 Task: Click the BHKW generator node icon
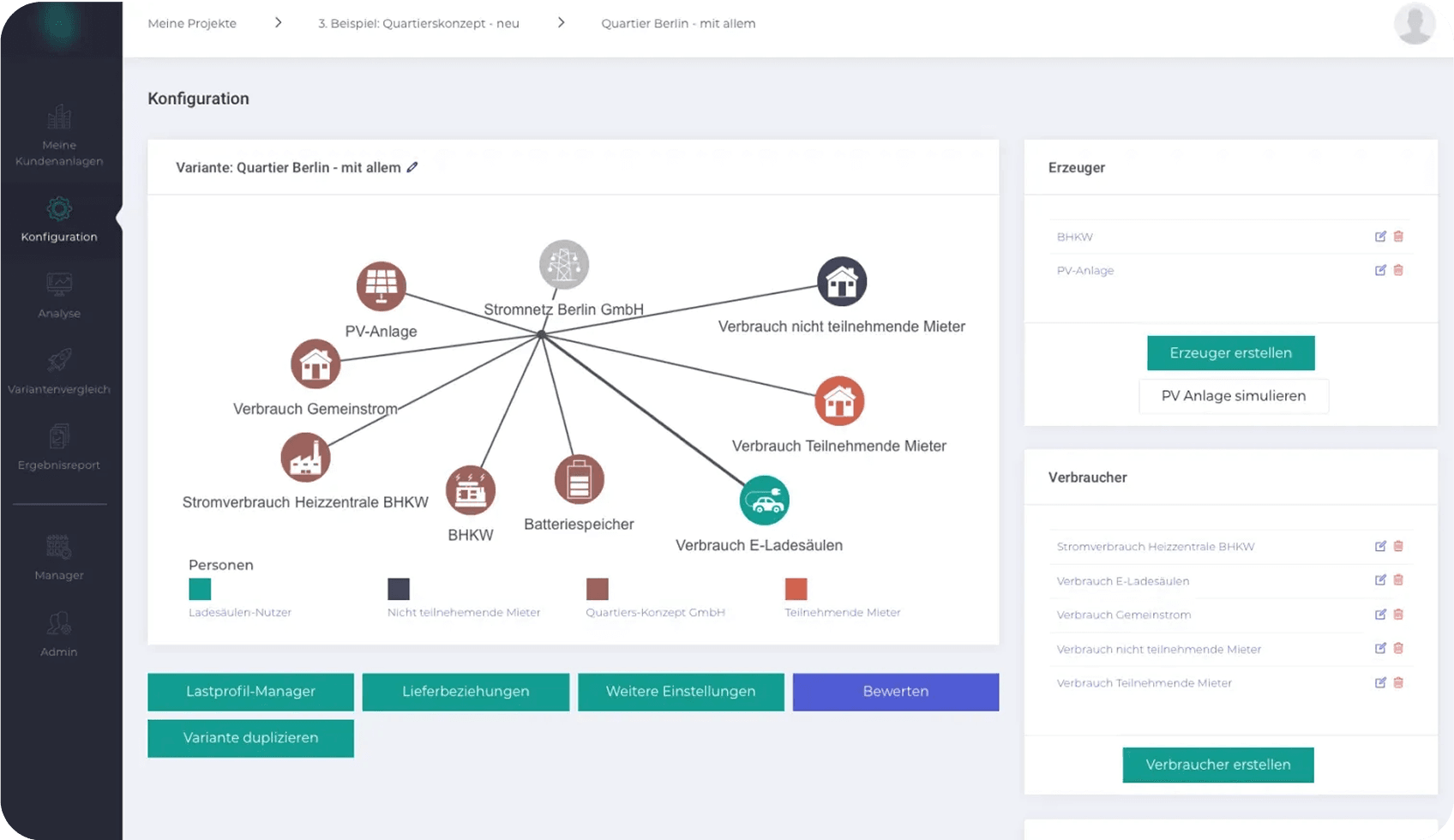click(470, 491)
